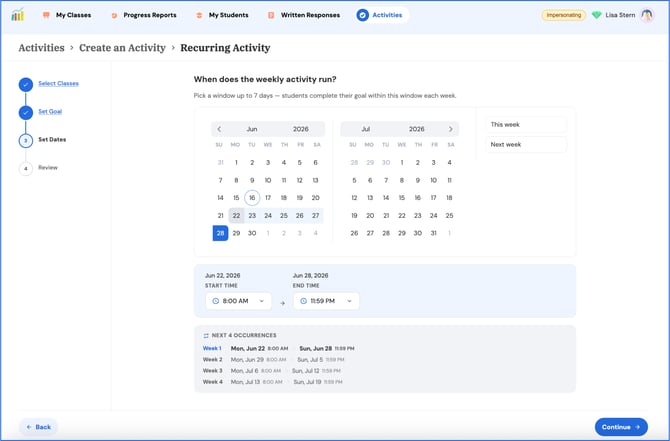Choose the Next week preset
Screen dimensions: 670x441
526,144
